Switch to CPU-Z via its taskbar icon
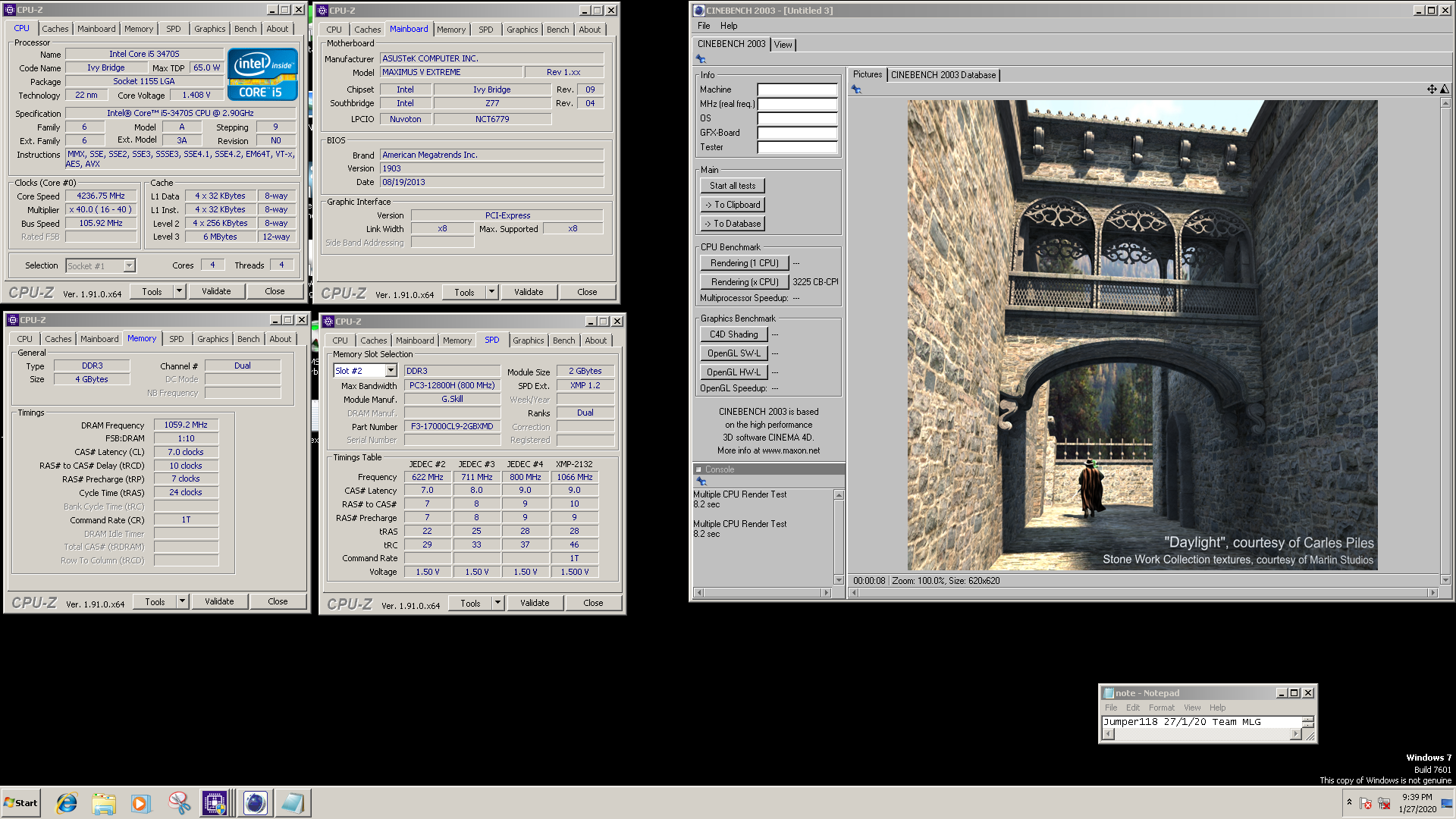 [x=215, y=803]
